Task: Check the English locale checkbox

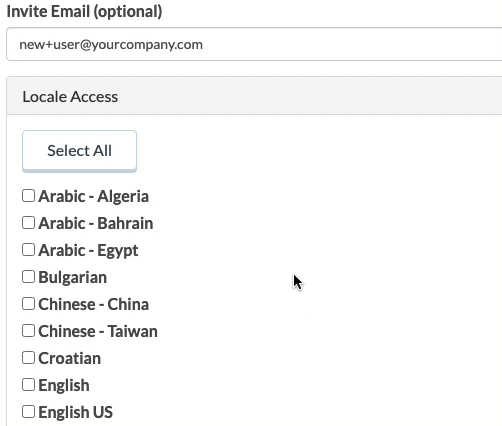Action: tap(28, 385)
